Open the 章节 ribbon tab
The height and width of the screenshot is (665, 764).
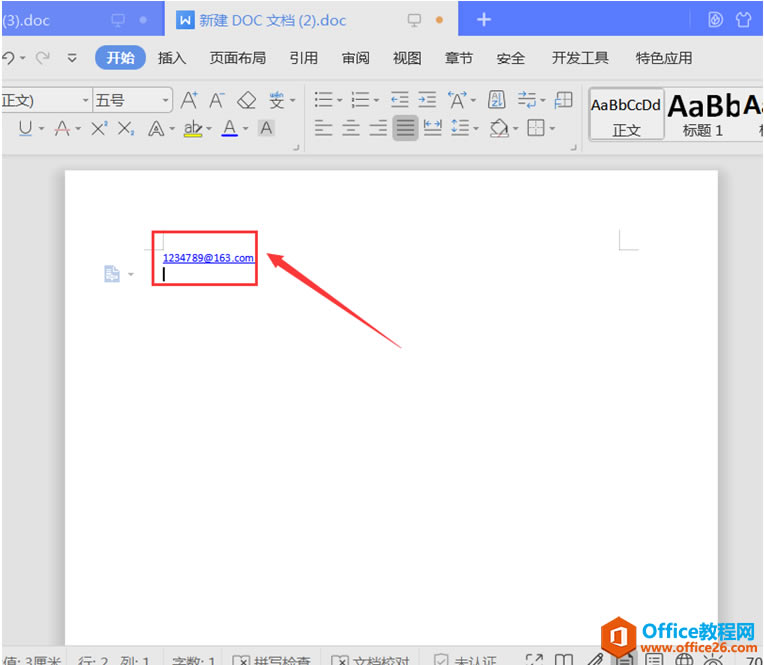(x=458, y=58)
